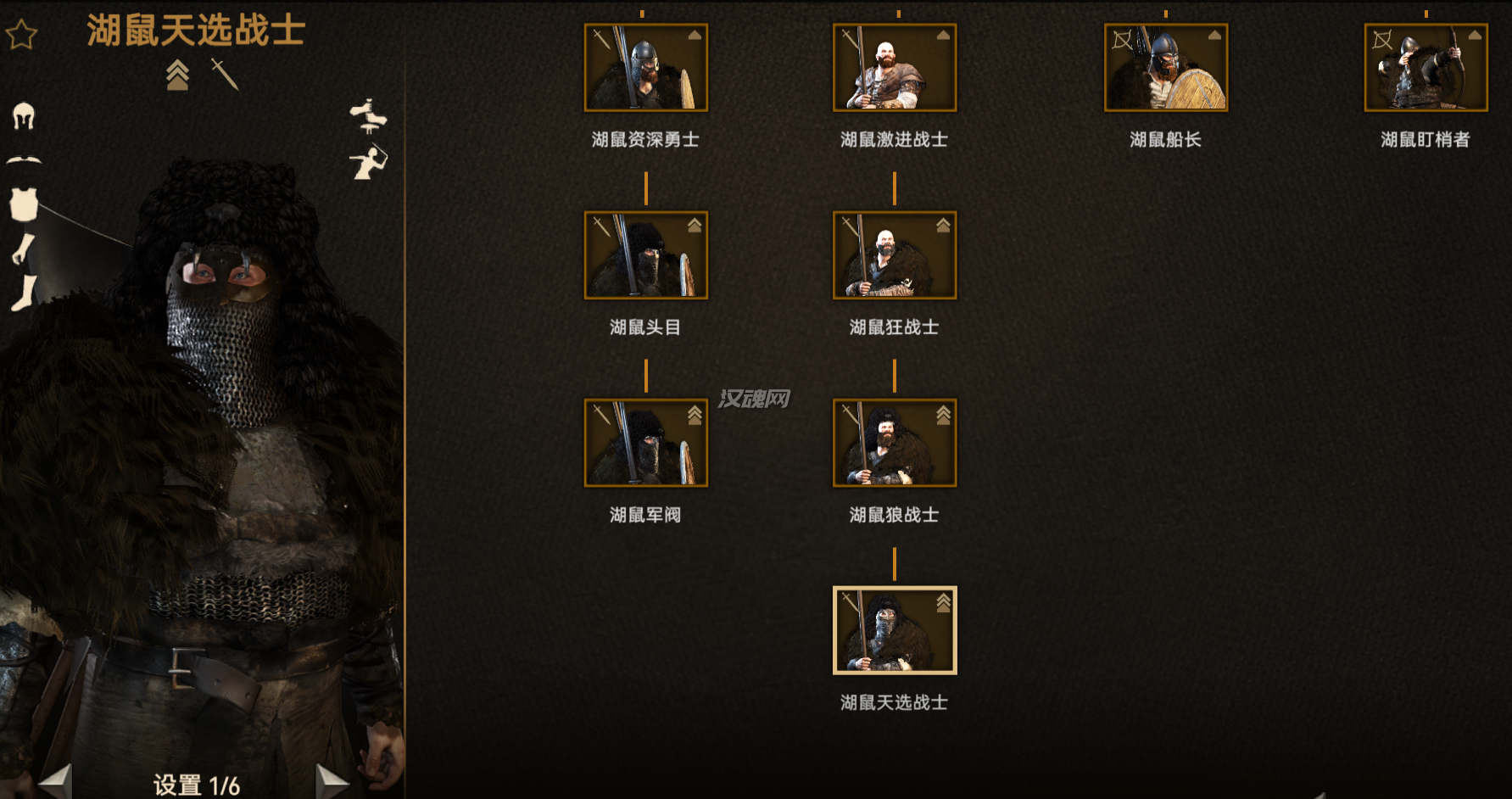The image size is (1512, 799).
Task: Open 湖鼠军阀 troop node
Action: (646, 443)
